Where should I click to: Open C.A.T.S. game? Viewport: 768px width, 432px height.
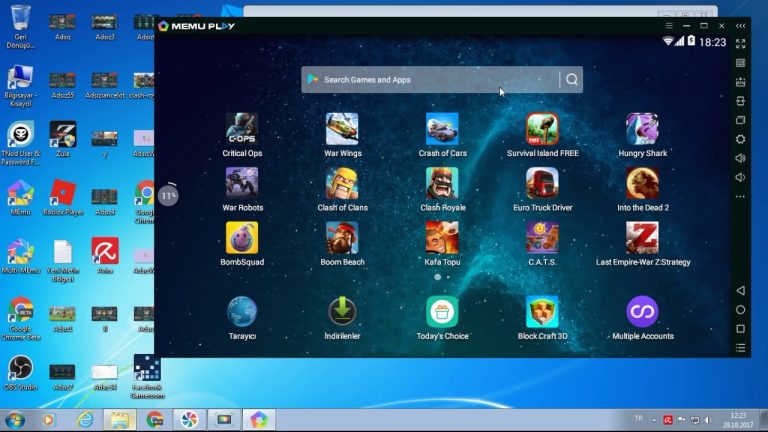(x=542, y=238)
